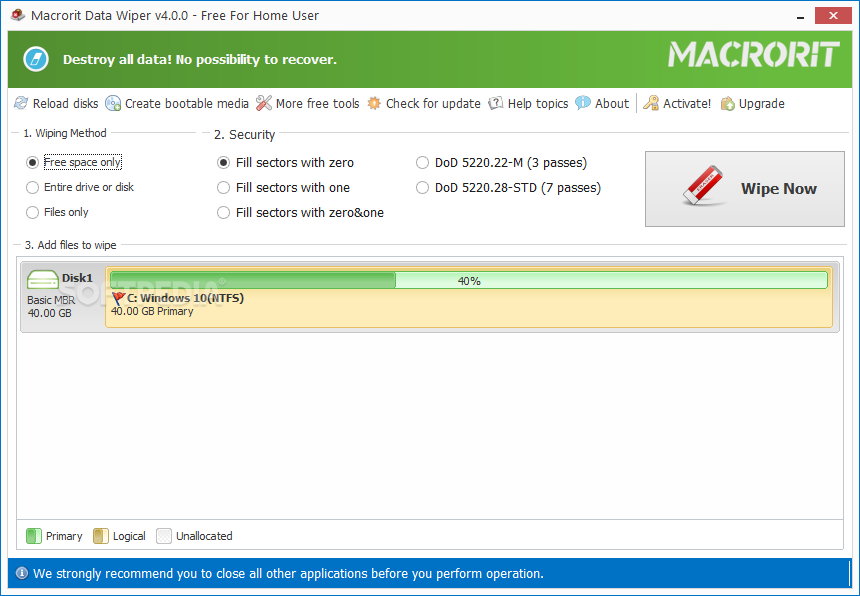Click the Activate! label
This screenshot has height=596, width=860.
pos(687,104)
